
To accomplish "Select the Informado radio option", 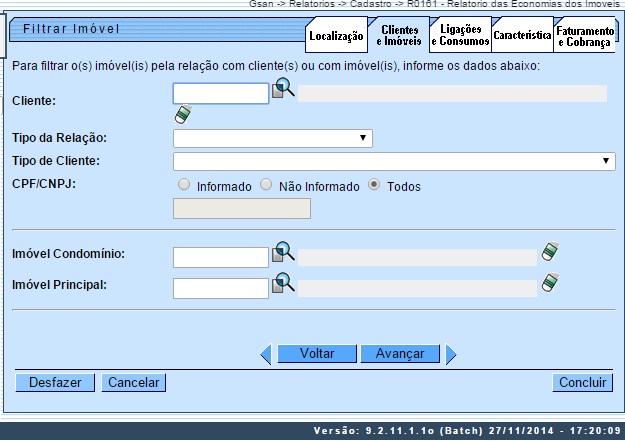I will tap(183, 185).
